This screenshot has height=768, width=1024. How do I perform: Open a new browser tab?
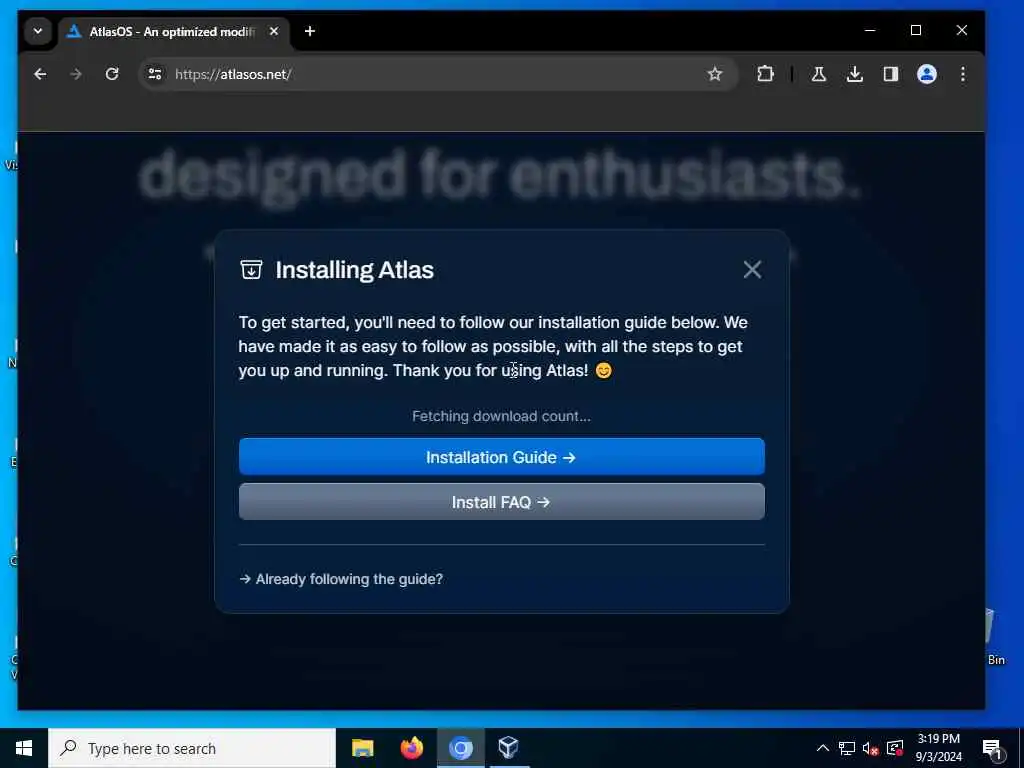pyautogui.click(x=310, y=31)
